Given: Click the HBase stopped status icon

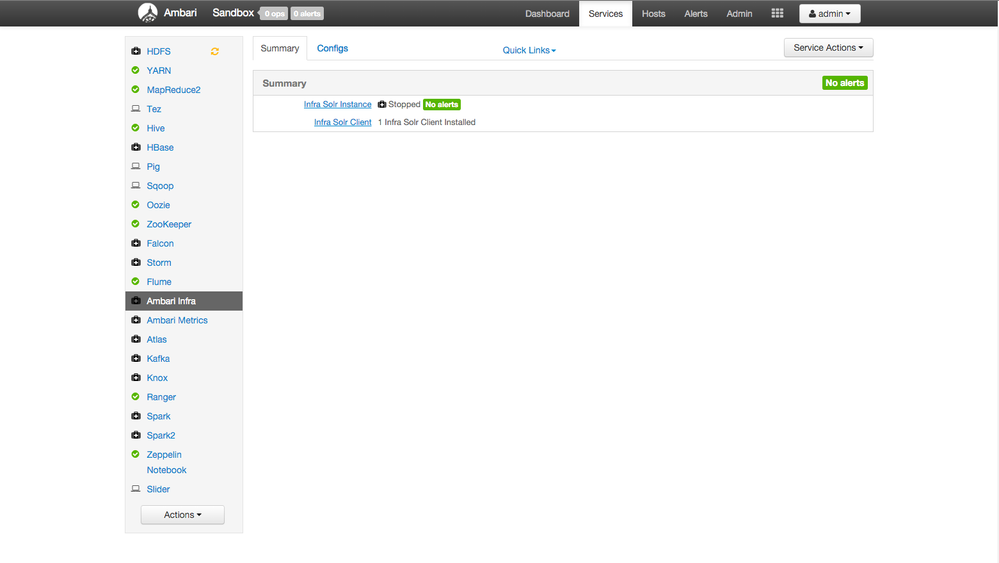Looking at the screenshot, I should [x=136, y=147].
